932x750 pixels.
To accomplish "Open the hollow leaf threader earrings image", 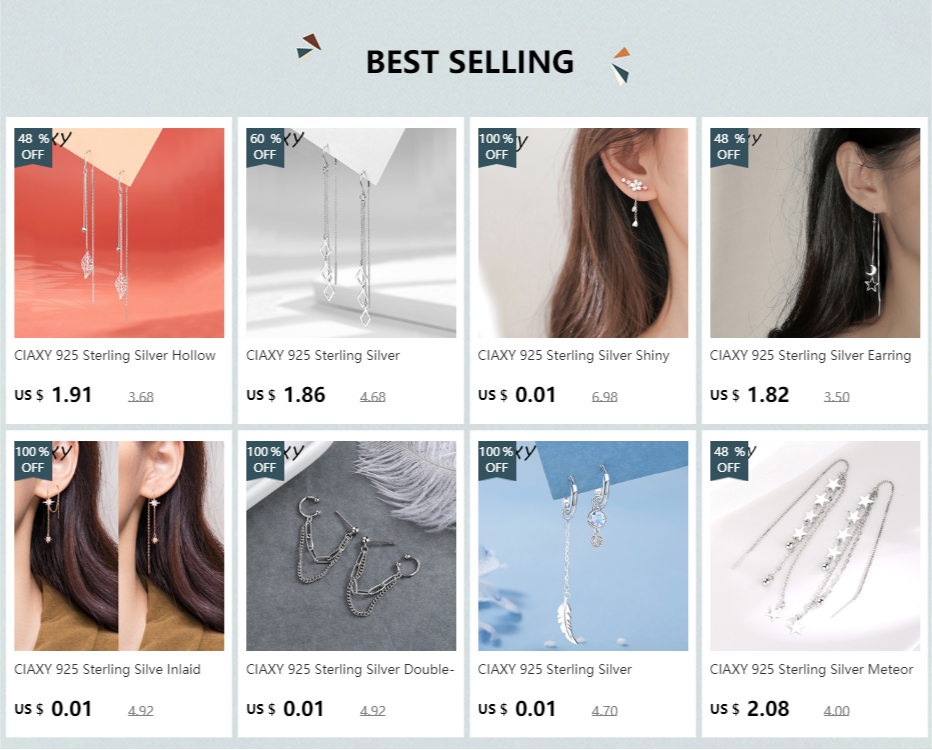I will click(x=119, y=233).
